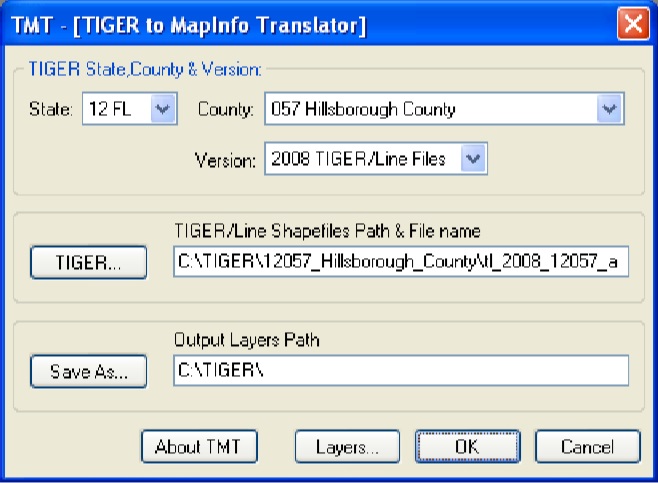Open the Layers... options

347,446
